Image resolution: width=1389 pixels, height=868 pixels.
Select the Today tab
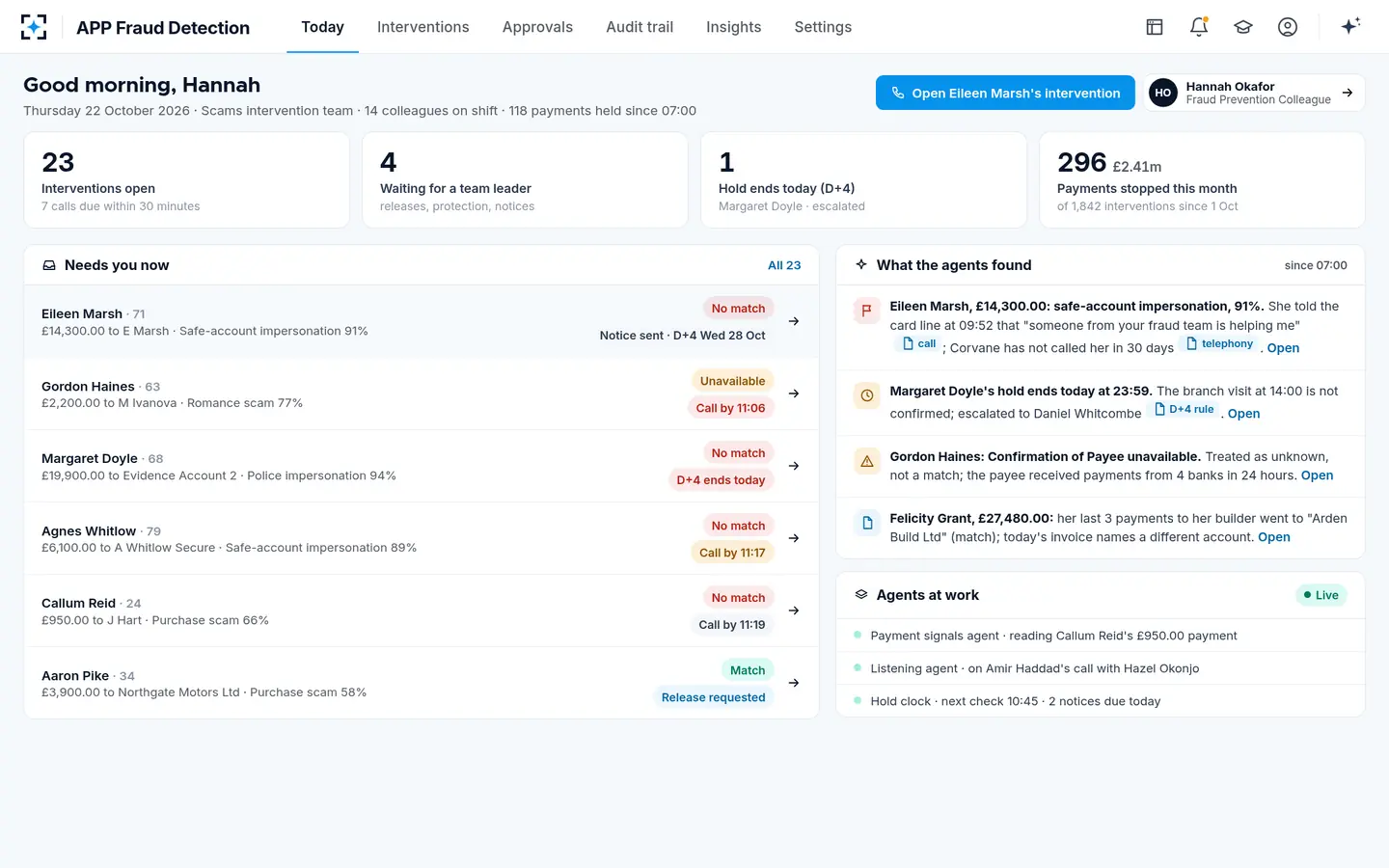coord(322,27)
